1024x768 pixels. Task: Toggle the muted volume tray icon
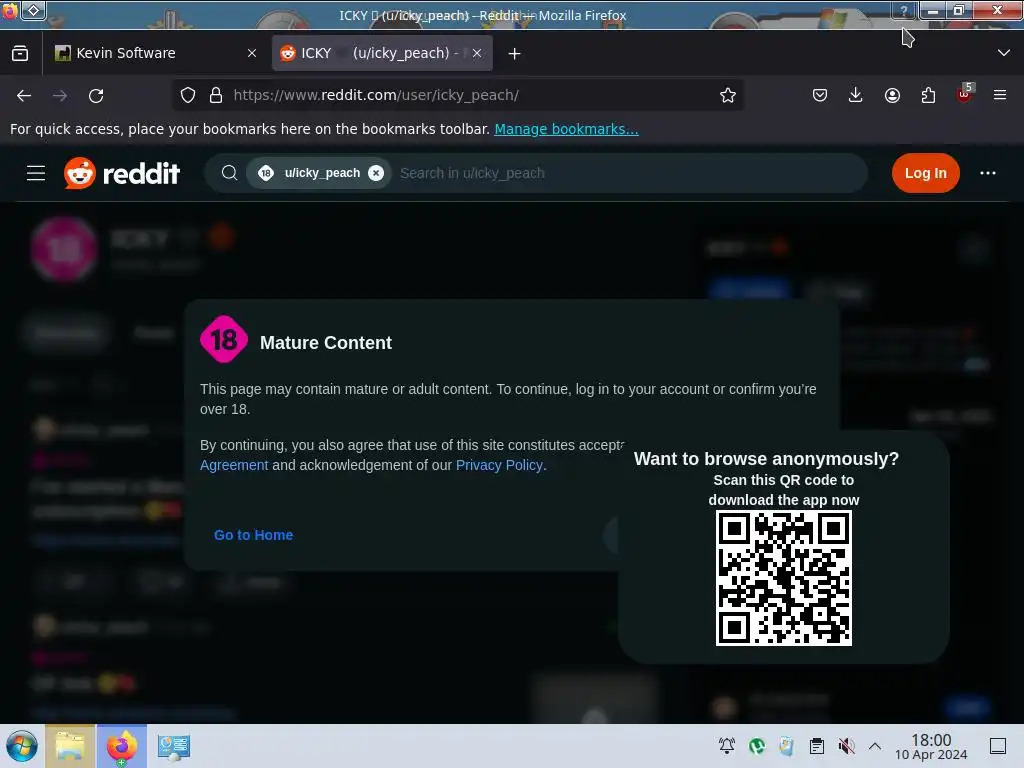(x=846, y=746)
